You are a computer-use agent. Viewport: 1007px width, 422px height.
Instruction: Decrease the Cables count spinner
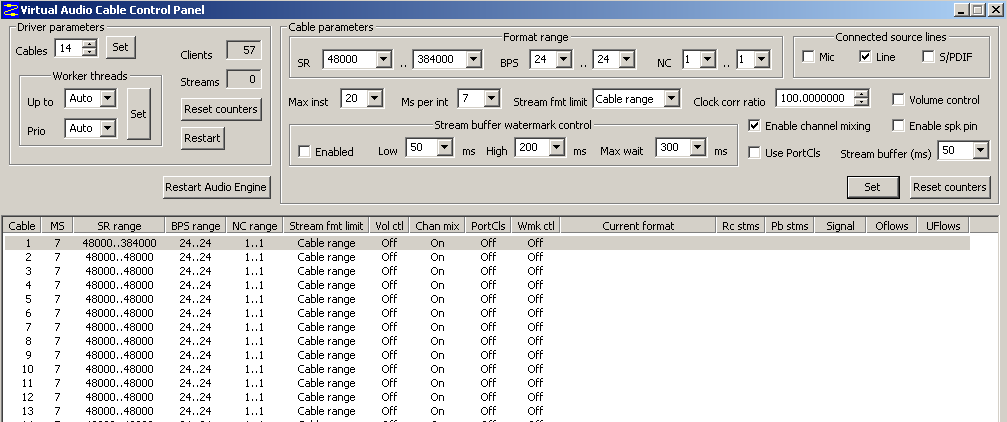click(90, 51)
